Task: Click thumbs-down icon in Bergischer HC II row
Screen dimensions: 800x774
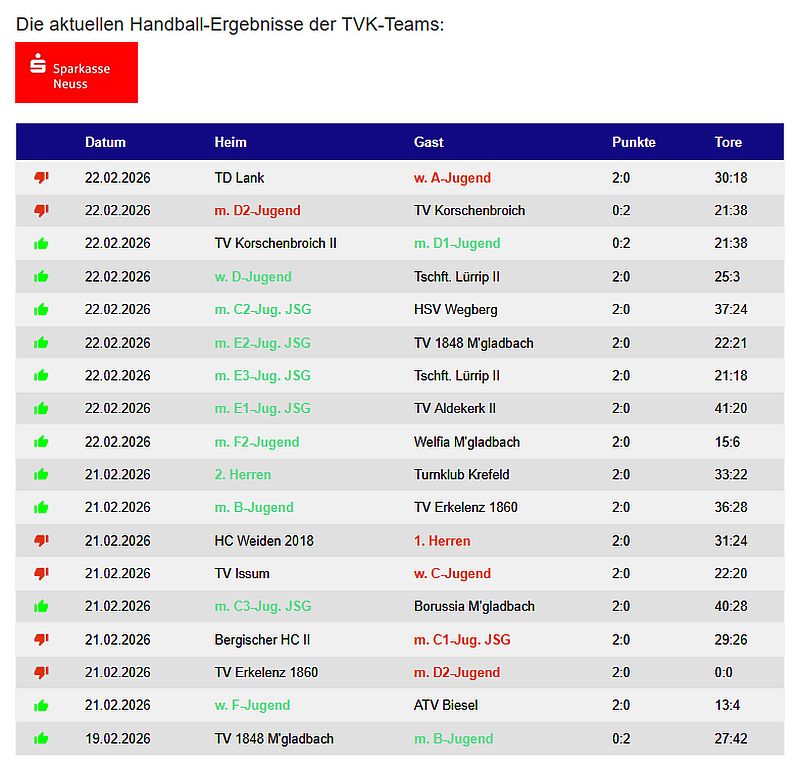Action: [x=41, y=640]
